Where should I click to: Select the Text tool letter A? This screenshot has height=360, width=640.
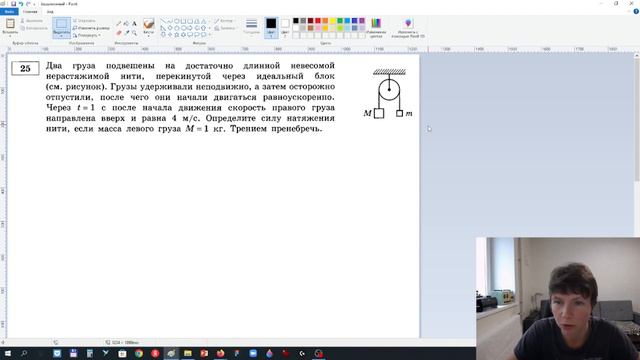(x=134, y=24)
